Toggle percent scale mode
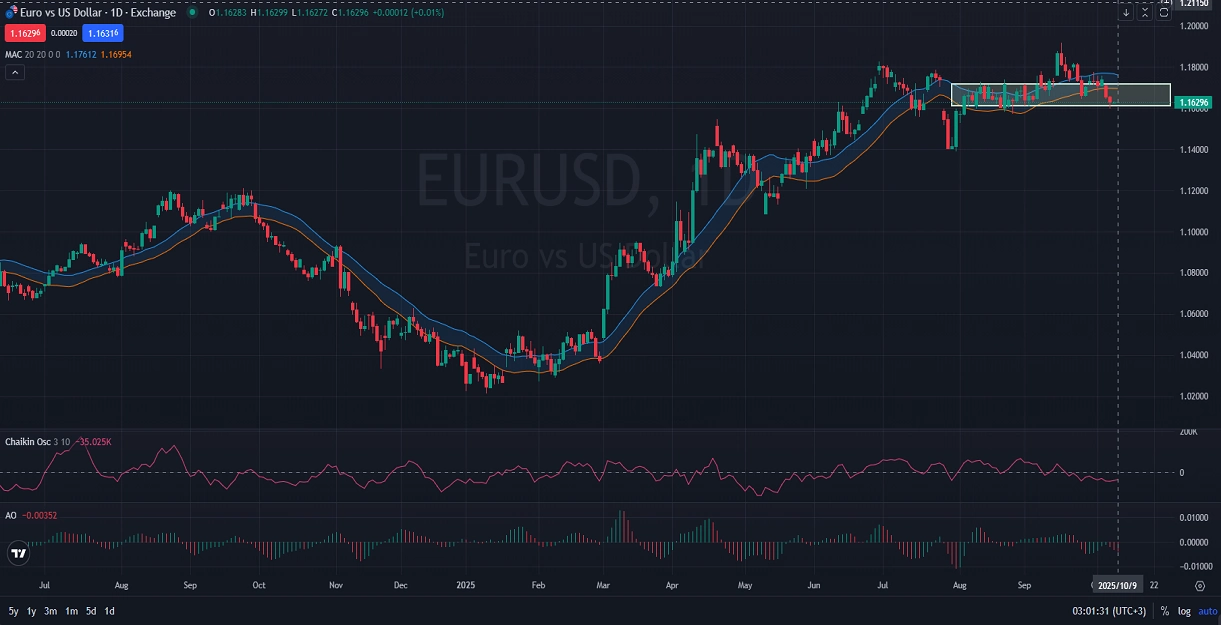1221x625 pixels. tap(1165, 610)
